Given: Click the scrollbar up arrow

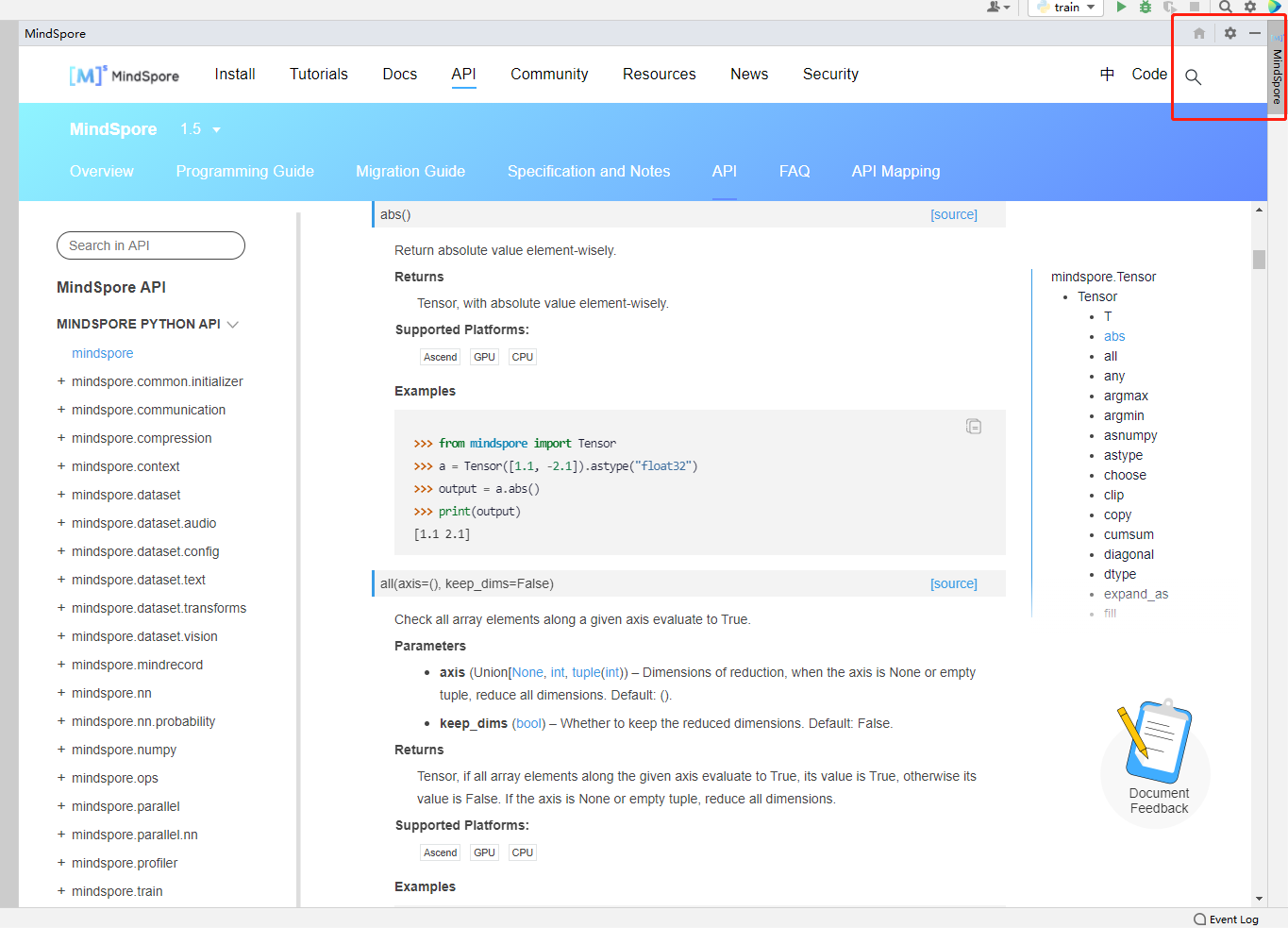Looking at the screenshot, I should (1259, 210).
